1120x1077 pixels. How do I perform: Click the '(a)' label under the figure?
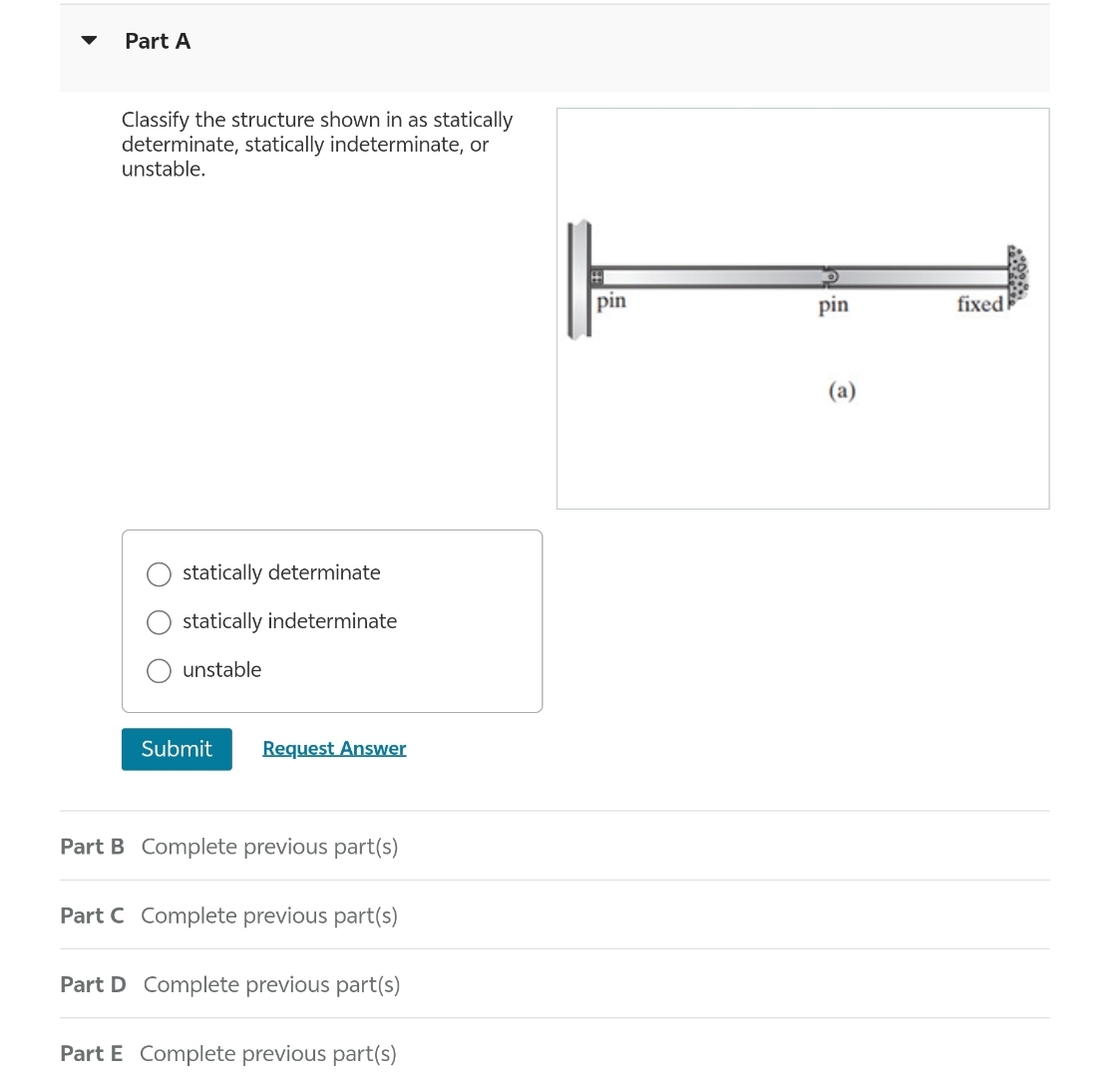(x=841, y=391)
